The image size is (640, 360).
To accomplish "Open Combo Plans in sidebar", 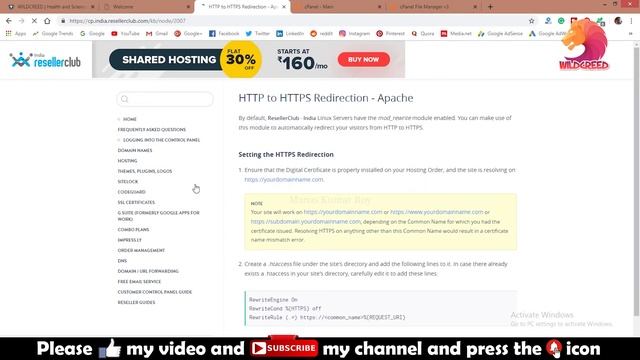I will click(x=133, y=230).
